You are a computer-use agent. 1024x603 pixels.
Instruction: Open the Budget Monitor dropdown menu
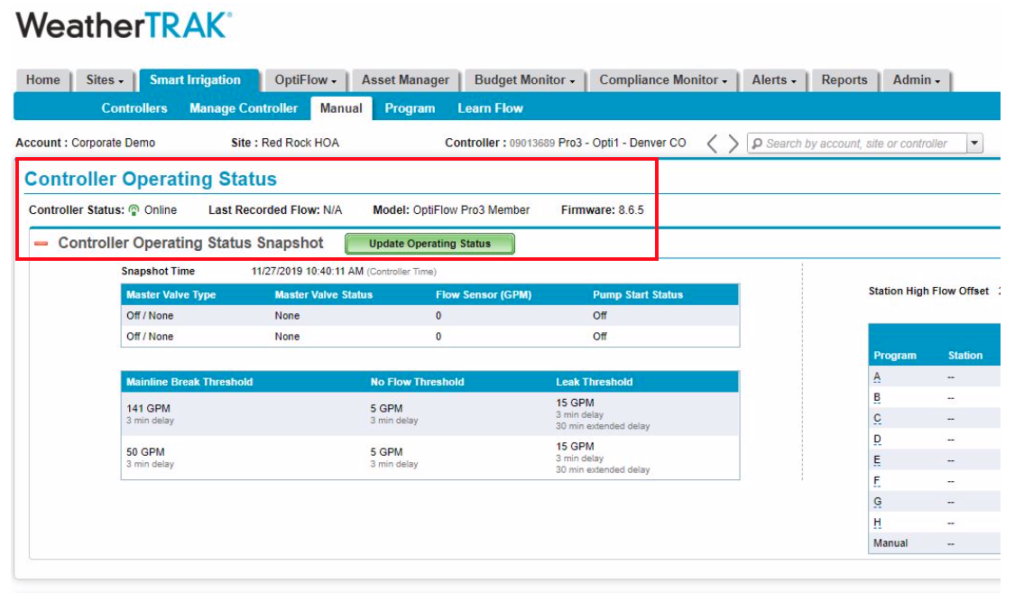coord(524,80)
